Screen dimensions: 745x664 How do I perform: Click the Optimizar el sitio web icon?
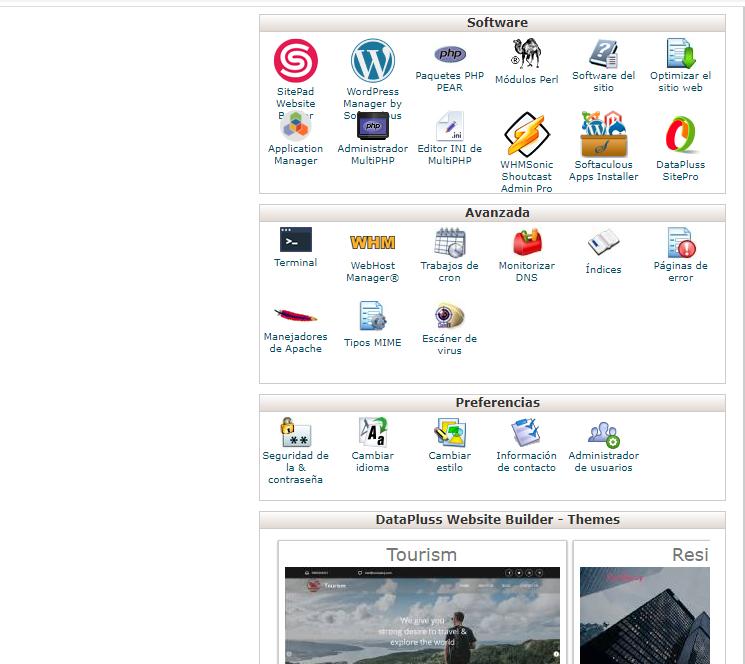680,54
